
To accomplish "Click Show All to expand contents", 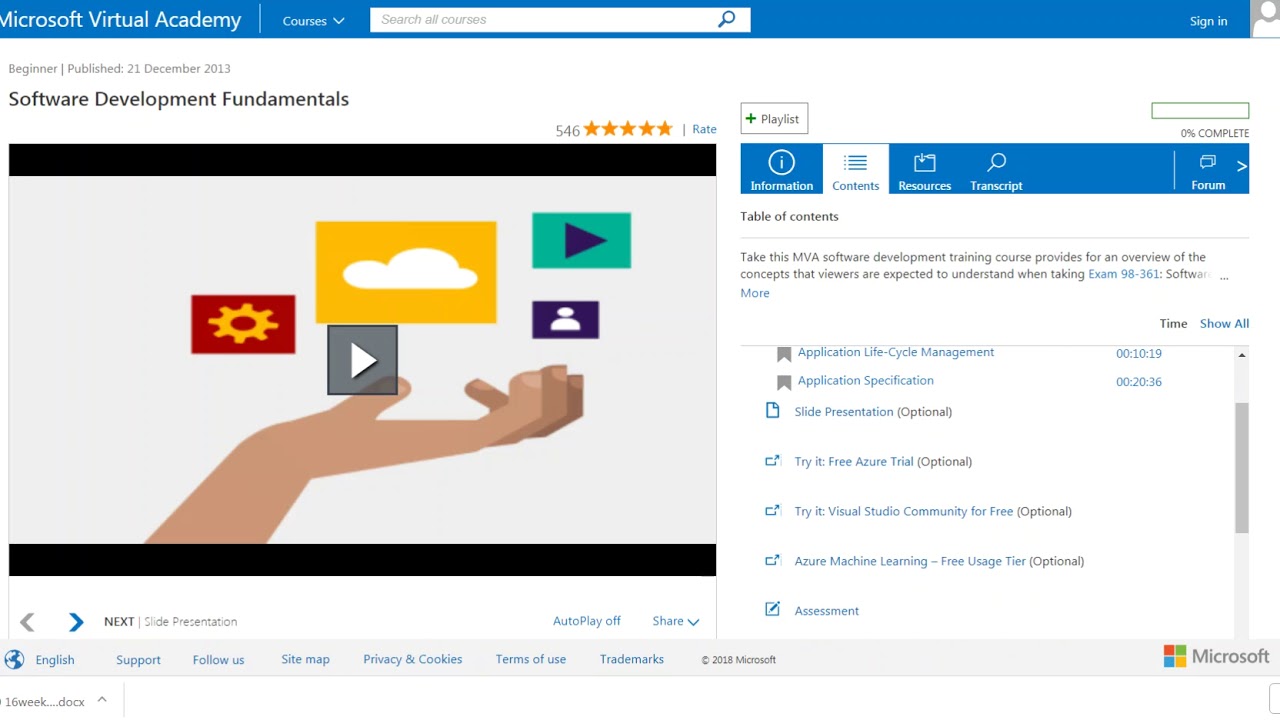I will [x=1224, y=323].
